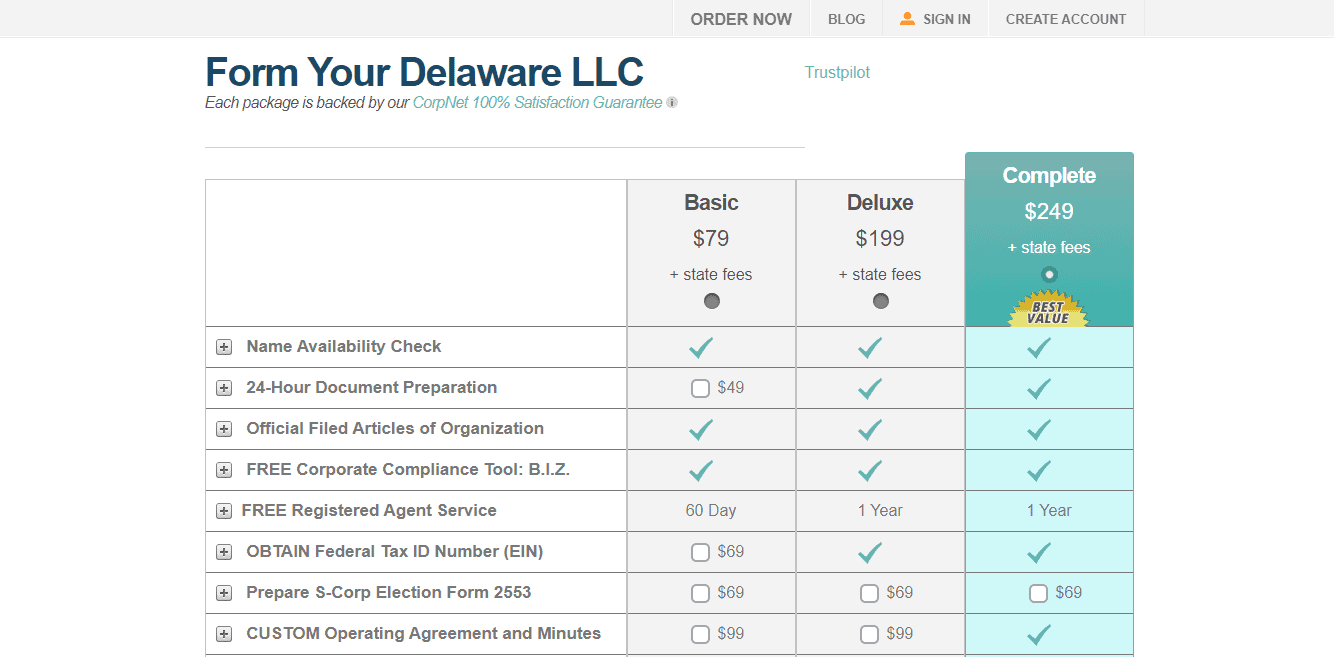Select the Complete $249 package radio button
The image size is (1334, 657).
1049,274
